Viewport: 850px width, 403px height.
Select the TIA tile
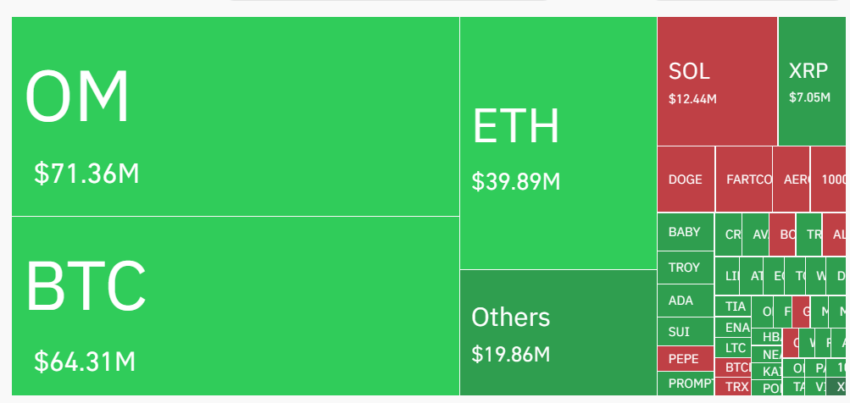tap(733, 306)
